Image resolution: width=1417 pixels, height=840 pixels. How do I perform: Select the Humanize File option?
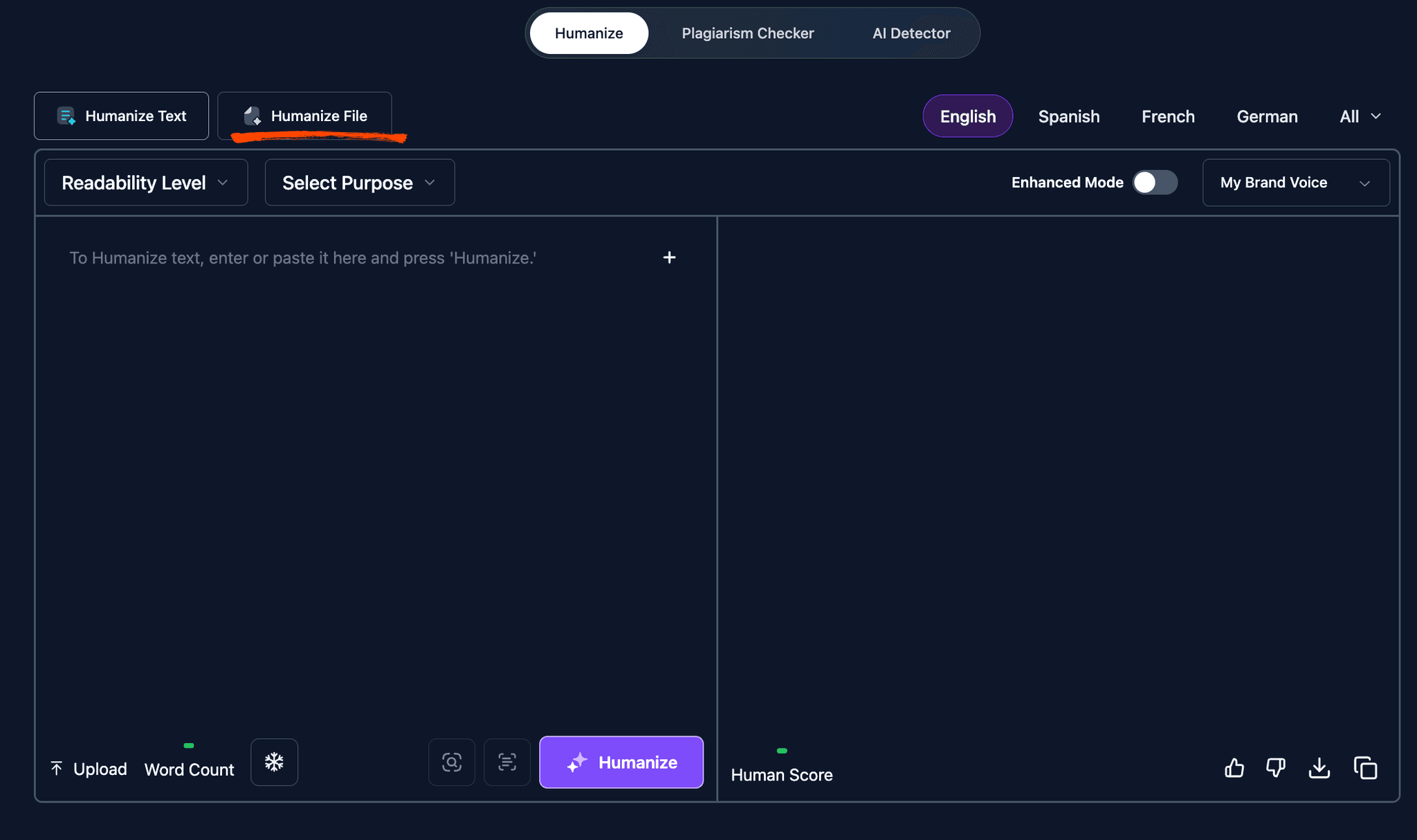click(x=304, y=116)
